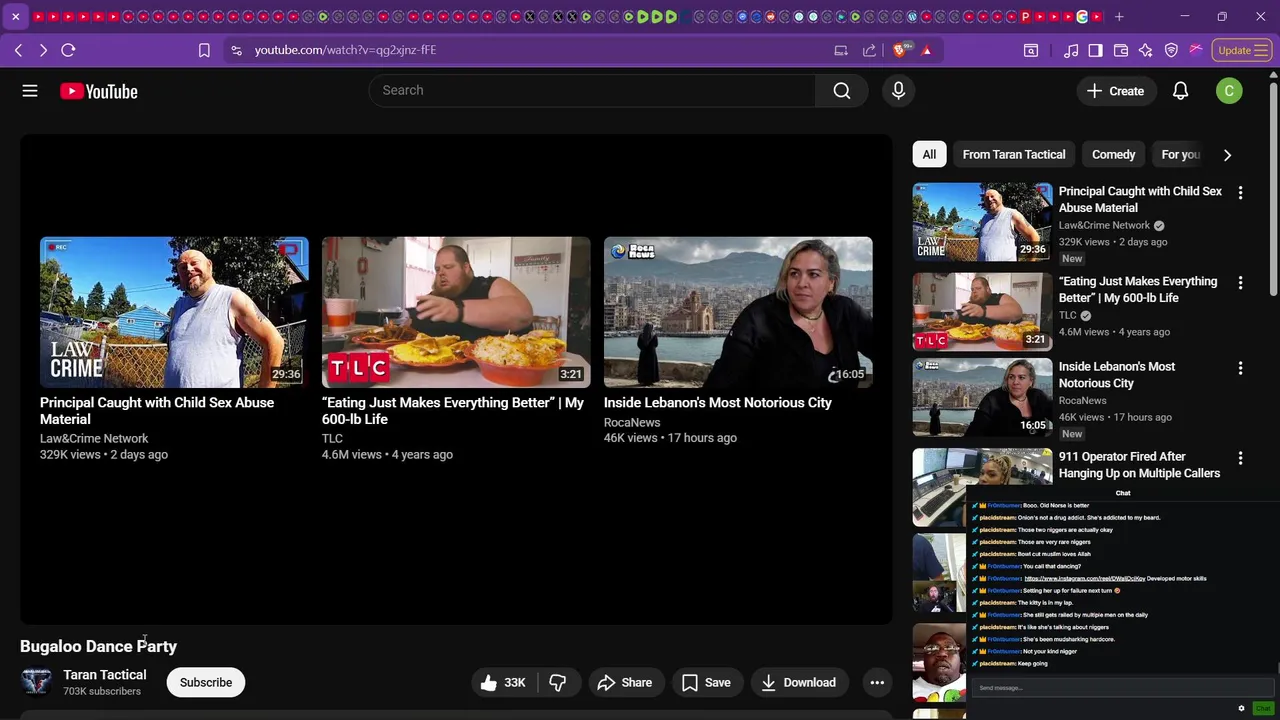Click the chat panel scrollbar

pos(1277,669)
